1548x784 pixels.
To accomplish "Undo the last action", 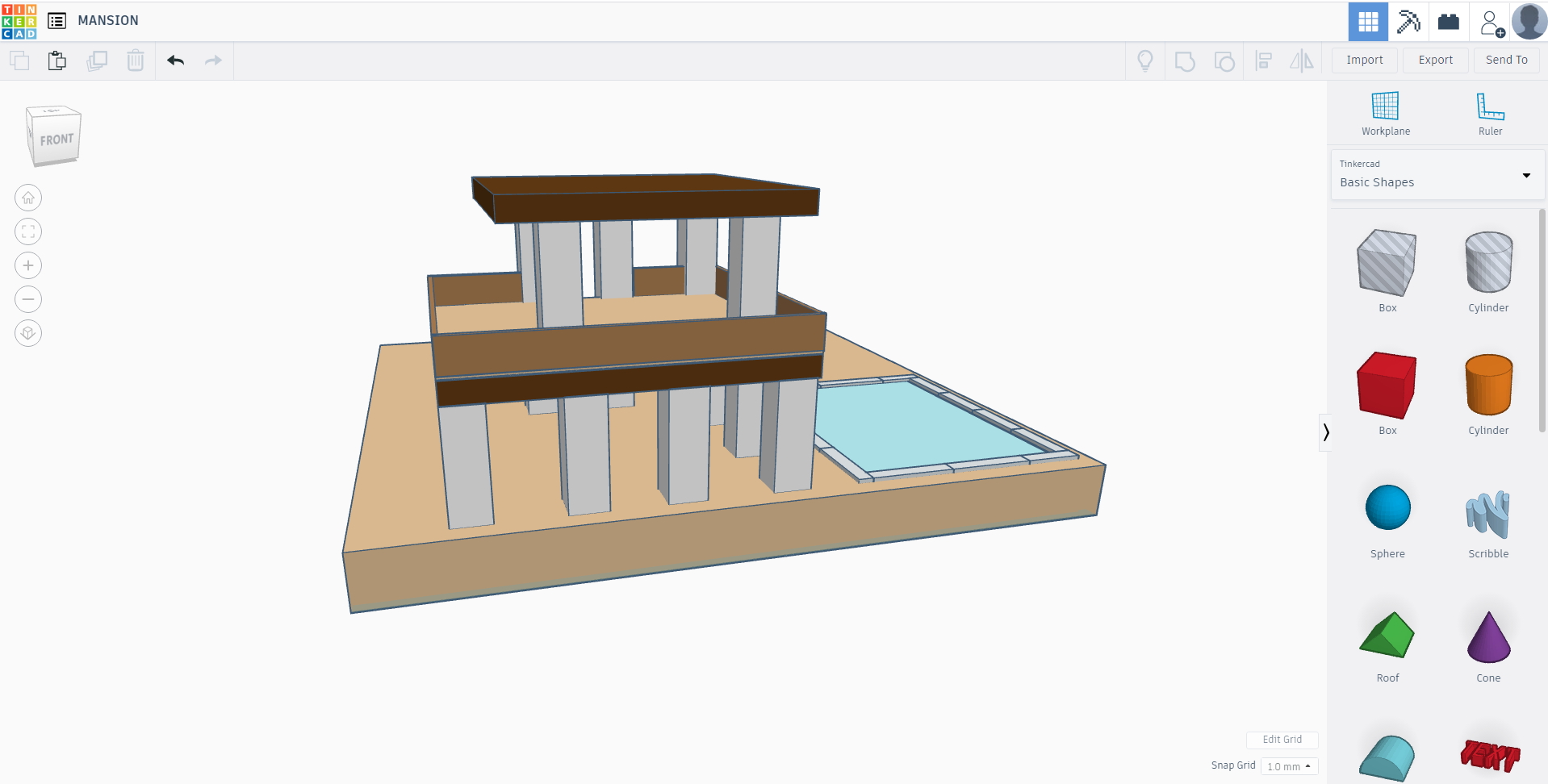I will click(174, 60).
